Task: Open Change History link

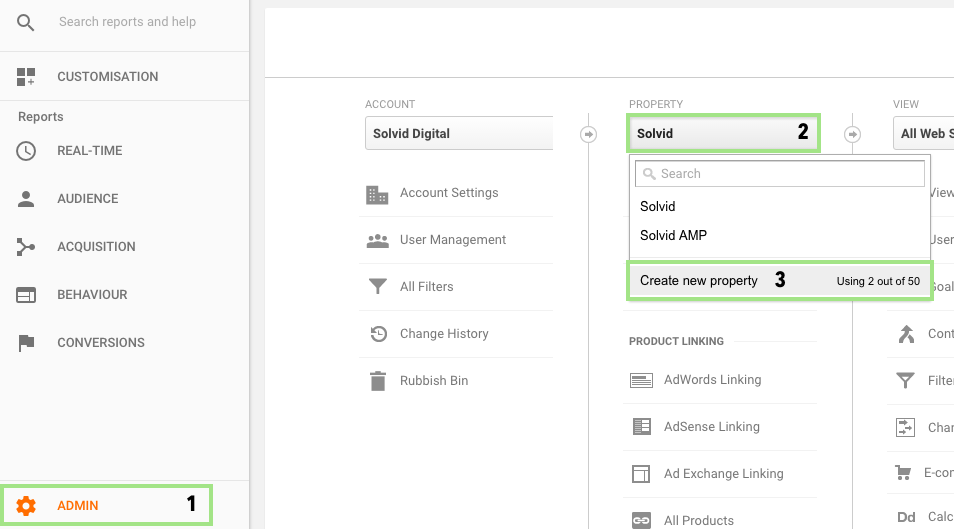Action: click(x=444, y=334)
